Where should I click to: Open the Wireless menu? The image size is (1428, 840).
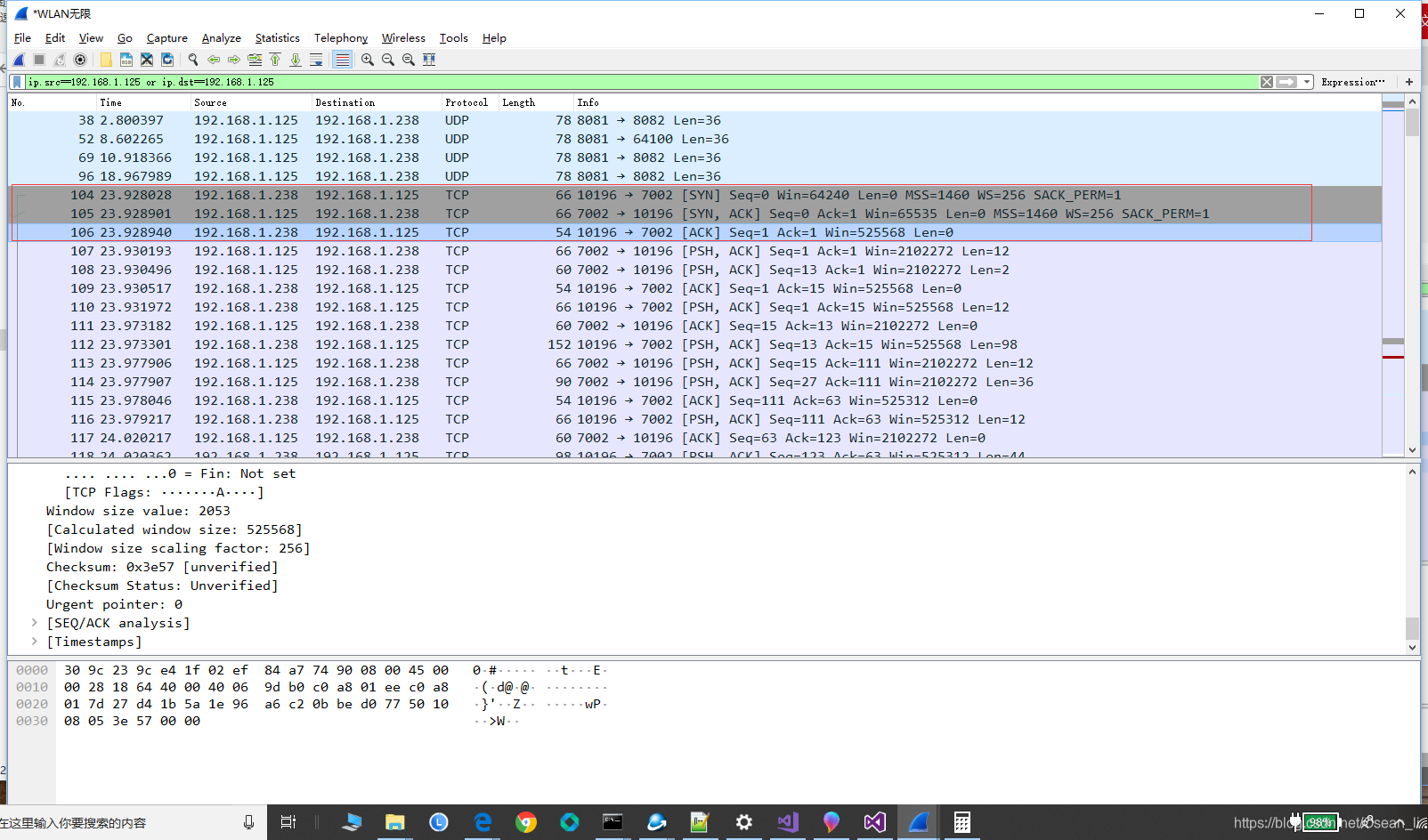[403, 38]
